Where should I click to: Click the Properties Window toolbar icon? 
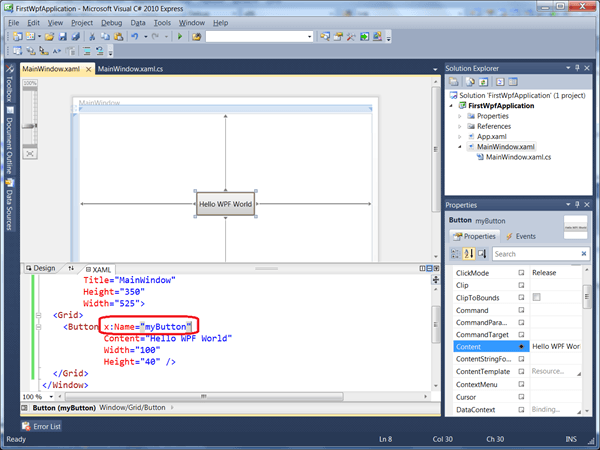(338, 37)
